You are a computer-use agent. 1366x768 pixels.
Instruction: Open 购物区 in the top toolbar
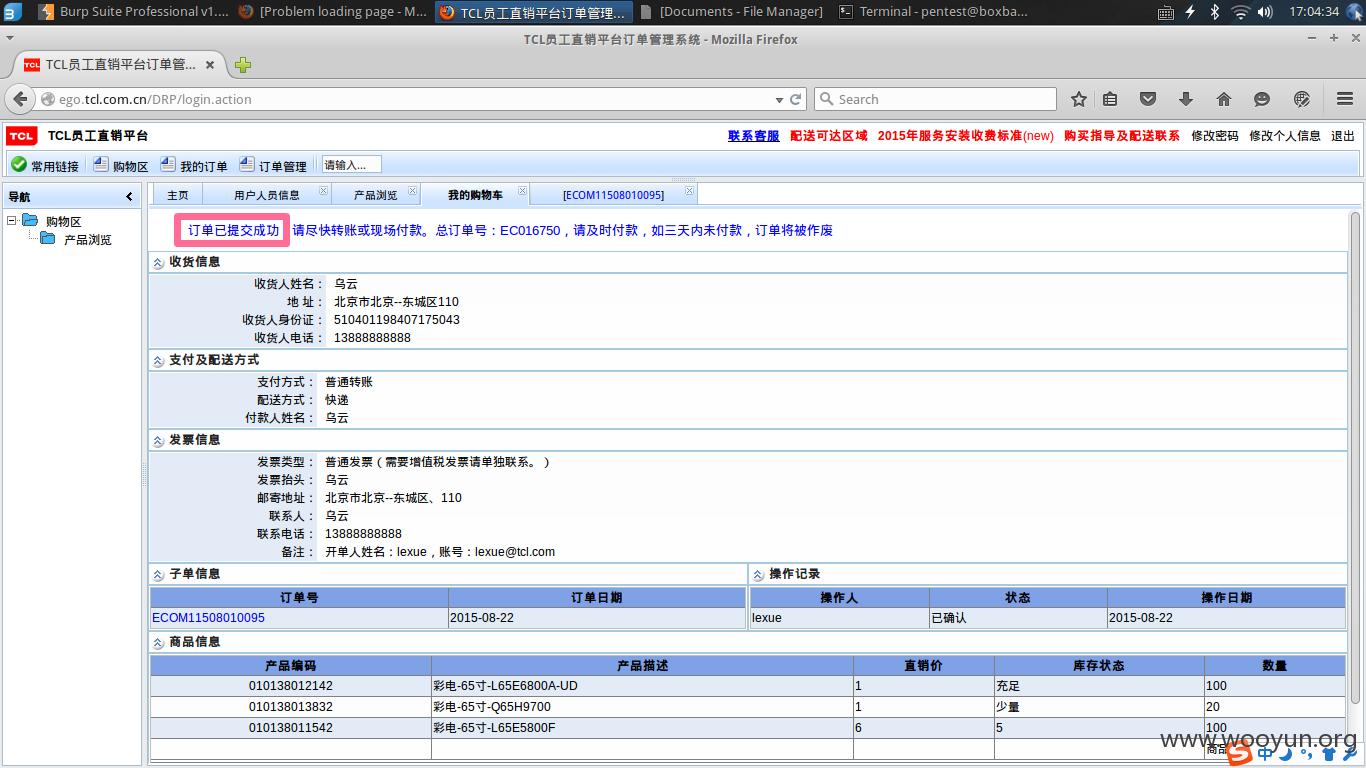(121, 165)
